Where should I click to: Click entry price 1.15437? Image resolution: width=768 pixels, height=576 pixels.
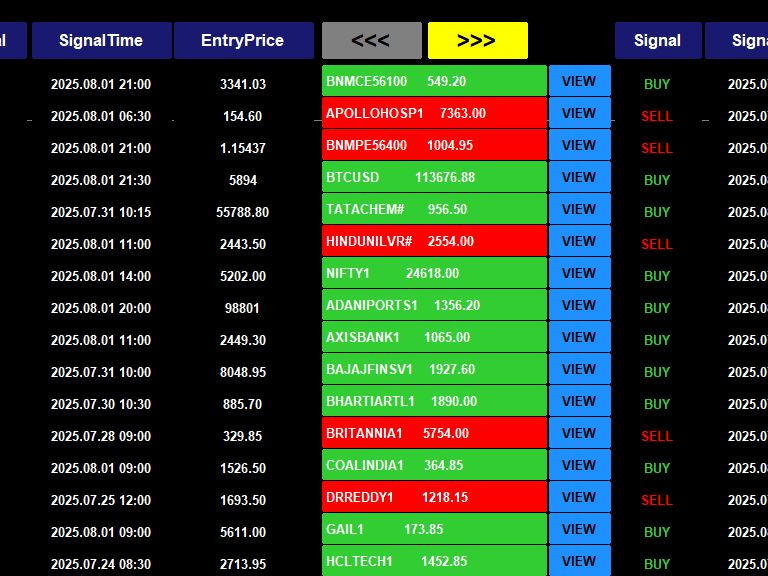(x=243, y=148)
